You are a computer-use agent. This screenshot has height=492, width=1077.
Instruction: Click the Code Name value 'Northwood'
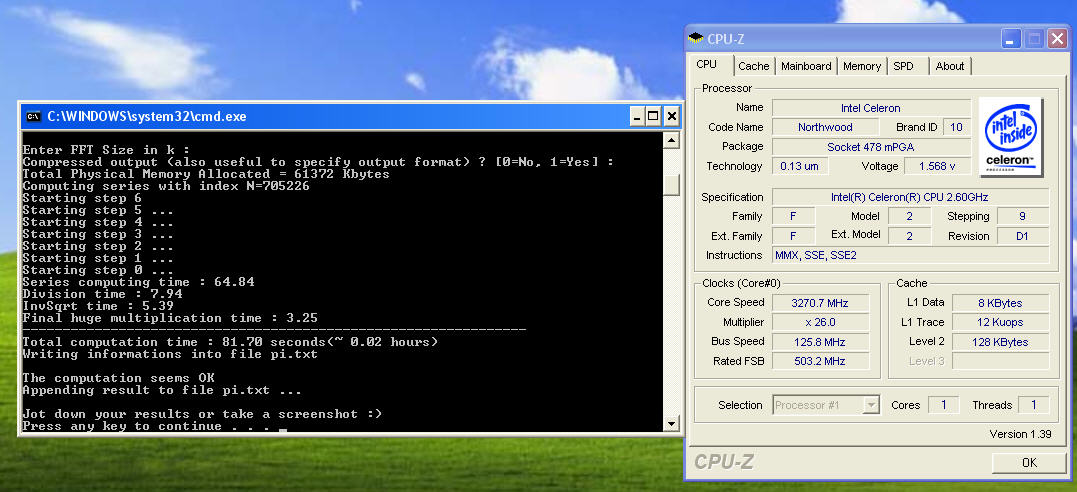pyautogui.click(x=825, y=127)
